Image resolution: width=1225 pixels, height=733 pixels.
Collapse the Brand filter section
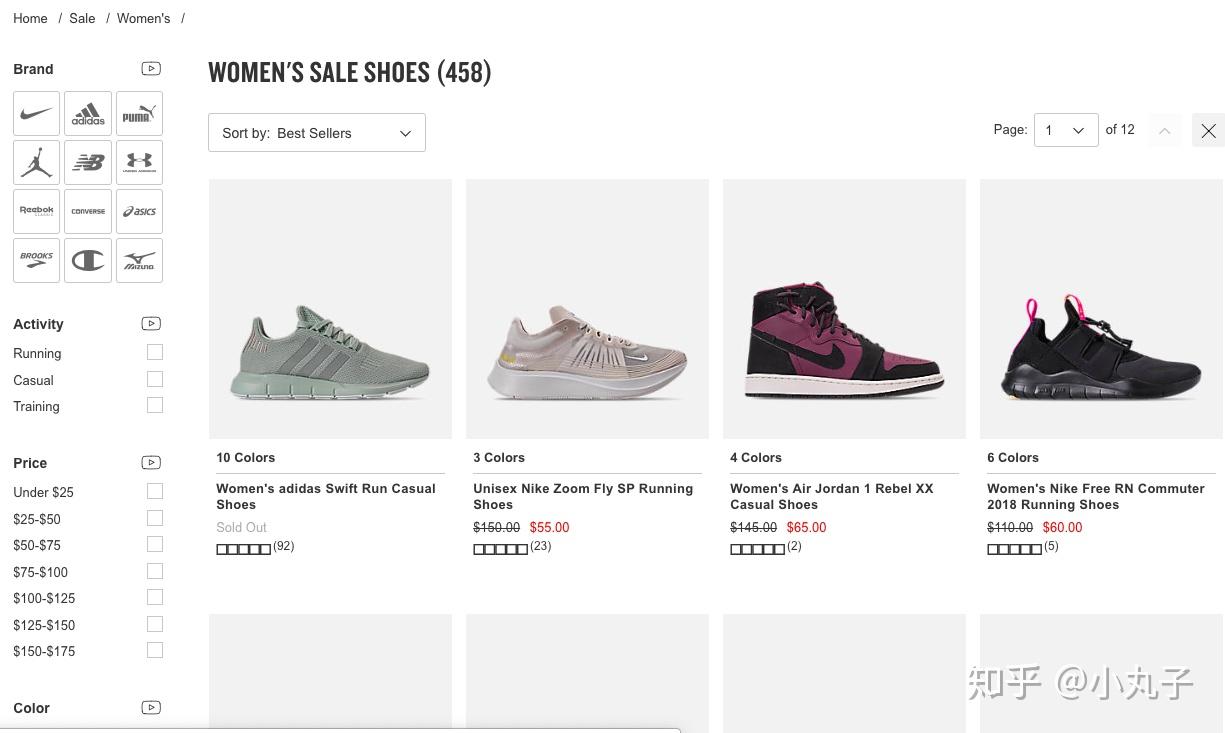click(x=151, y=69)
